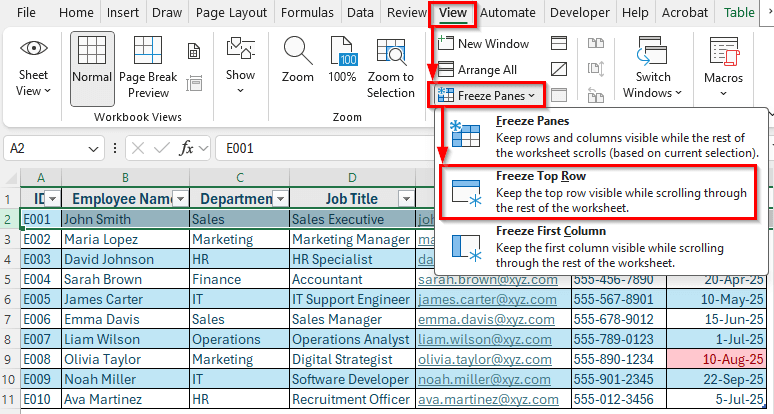Switch to the Formulas tab
The height and width of the screenshot is (414, 774).
pos(307,12)
